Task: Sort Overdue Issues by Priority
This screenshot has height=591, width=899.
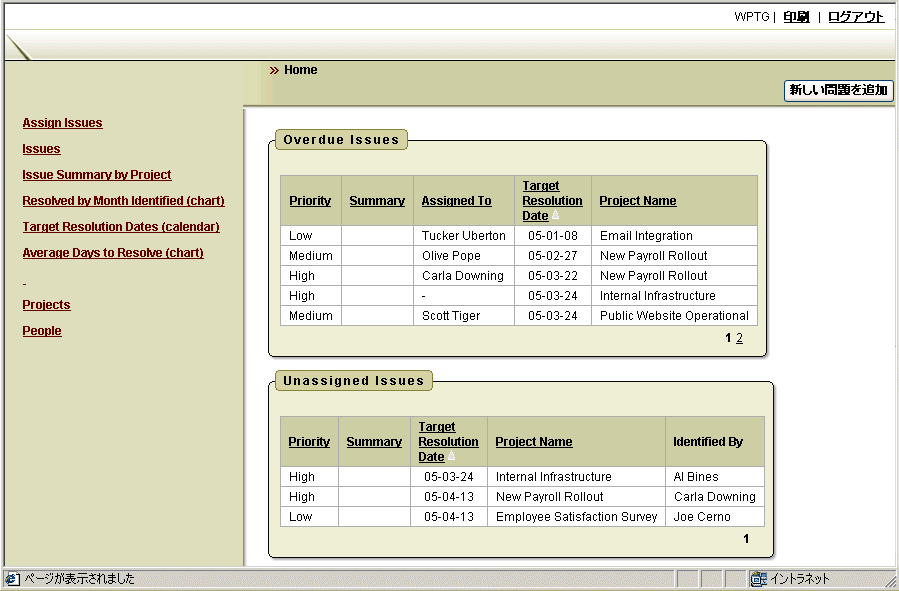Action: (310, 201)
